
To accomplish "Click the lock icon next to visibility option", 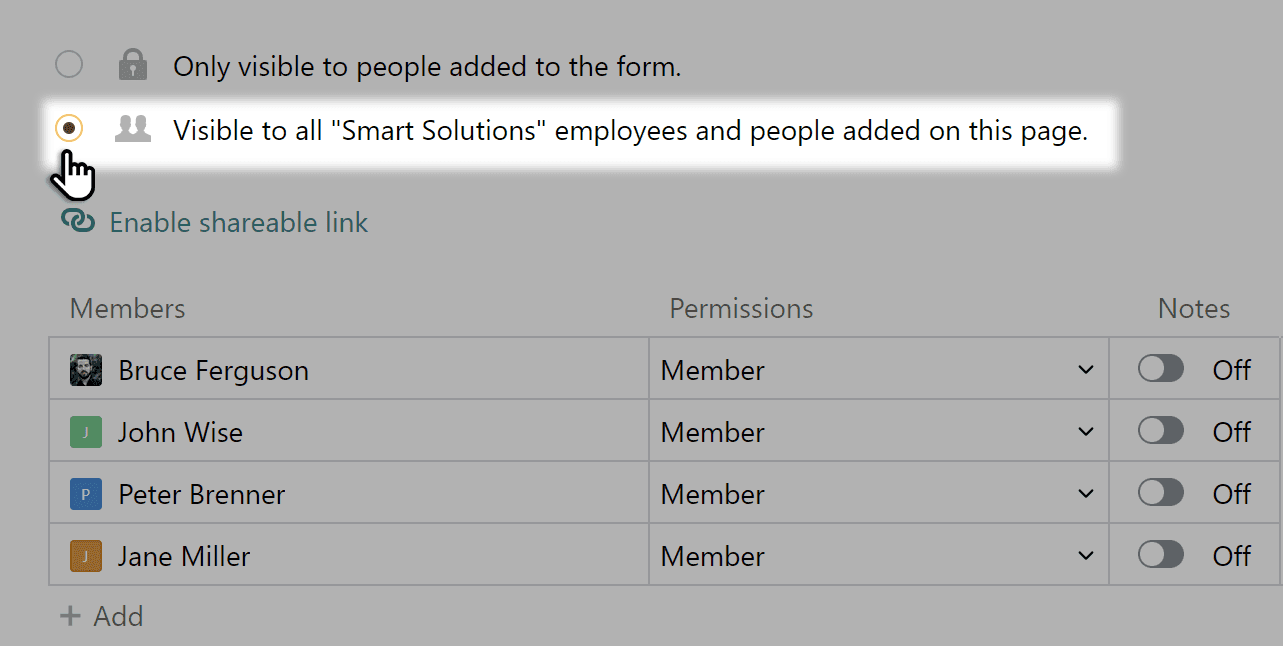I will point(133,64).
